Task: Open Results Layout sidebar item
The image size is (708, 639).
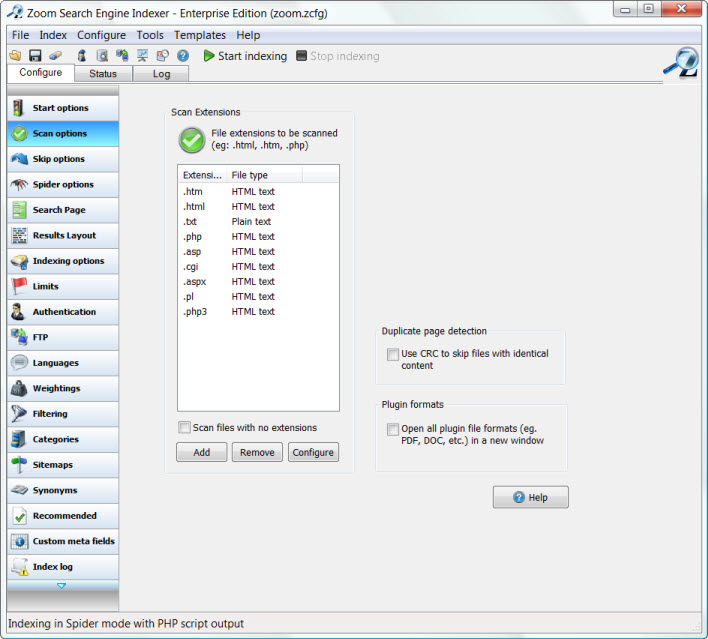Action: [x=63, y=235]
